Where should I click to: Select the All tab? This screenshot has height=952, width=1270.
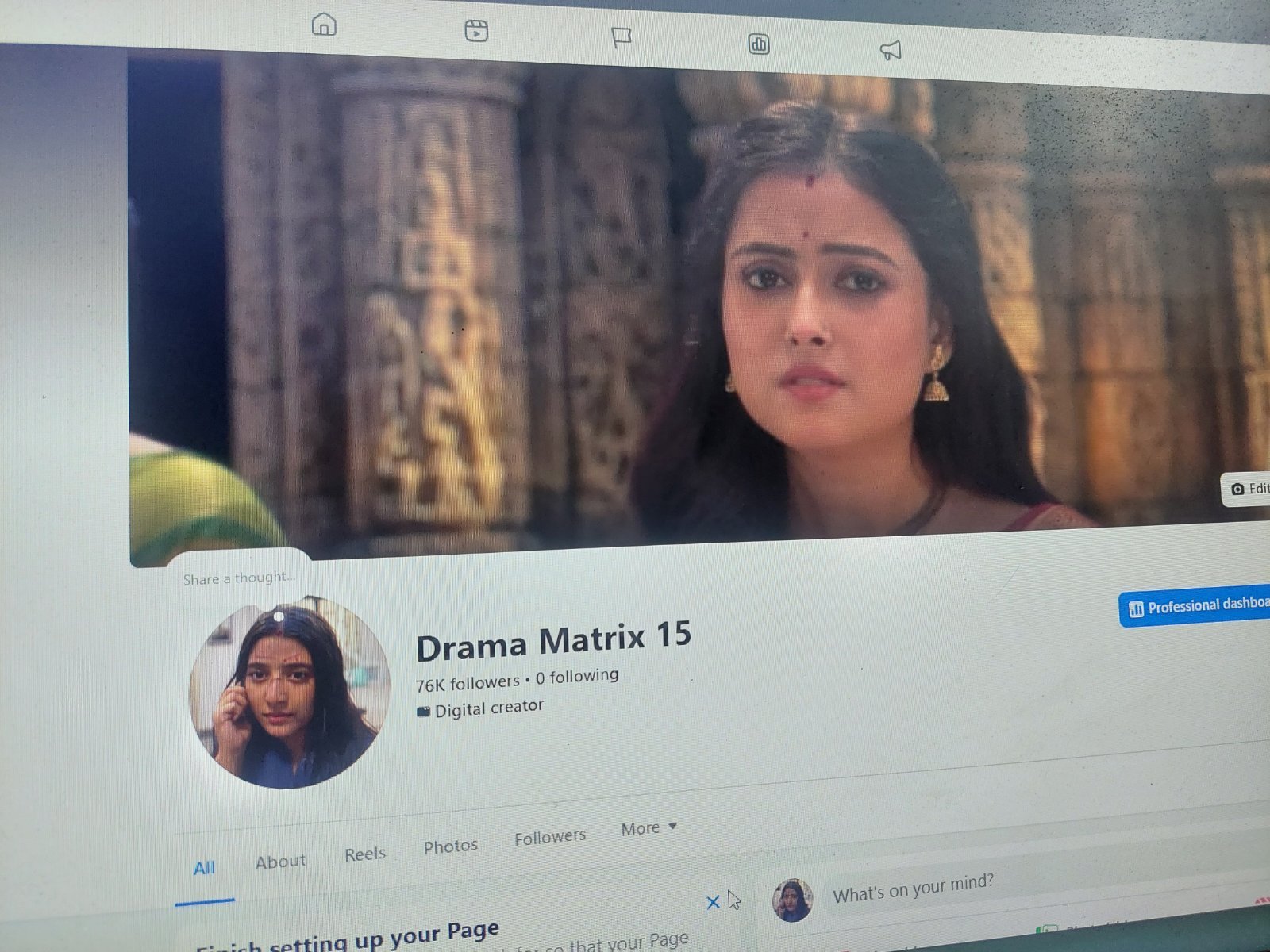click(x=204, y=868)
